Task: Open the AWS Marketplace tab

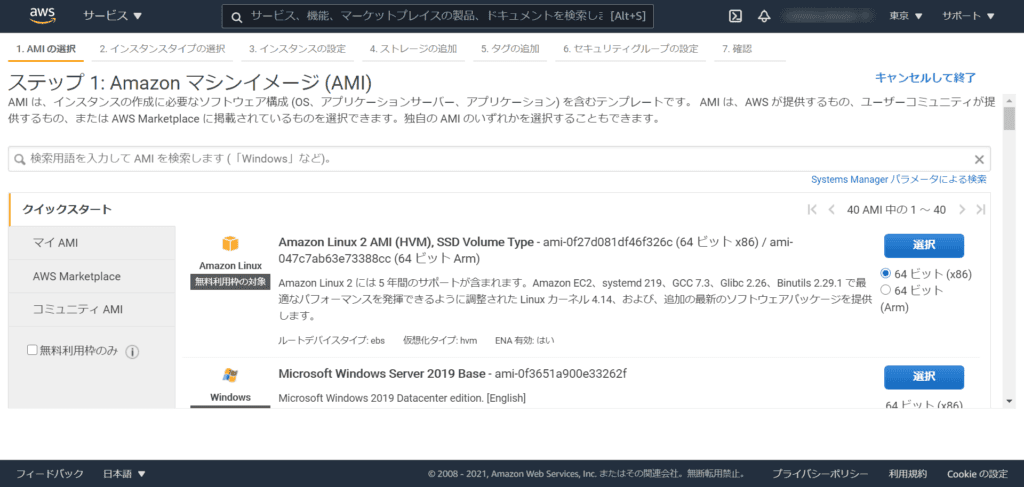Action: click(76, 276)
